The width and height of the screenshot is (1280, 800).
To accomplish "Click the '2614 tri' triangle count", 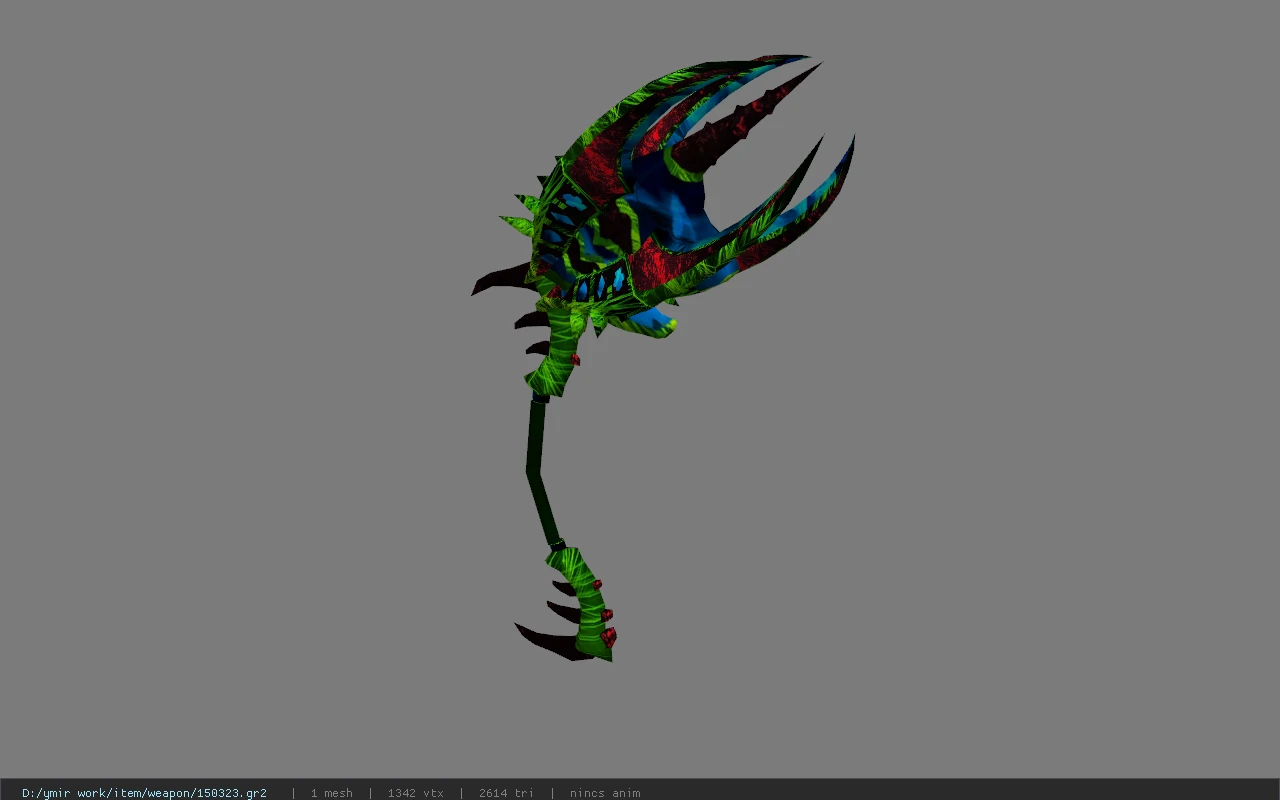I will coord(506,793).
